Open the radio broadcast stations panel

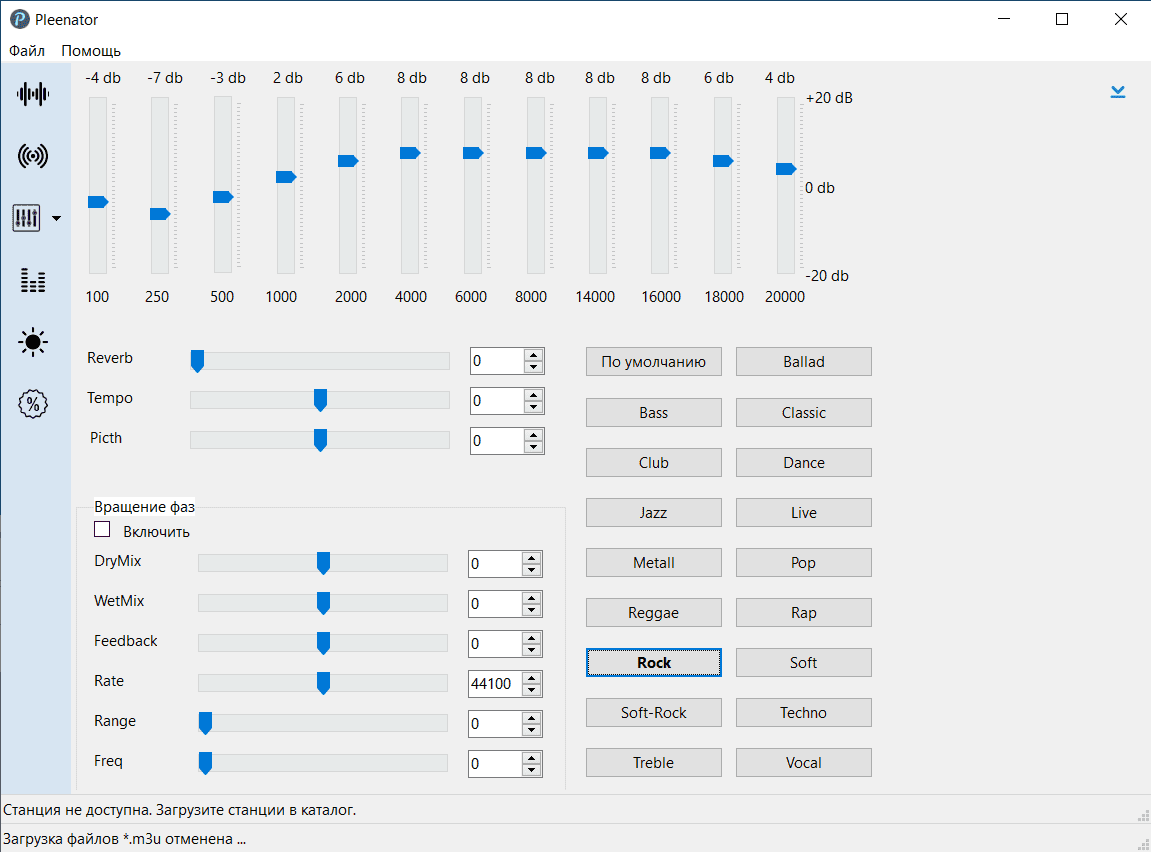[x=33, y=156]
